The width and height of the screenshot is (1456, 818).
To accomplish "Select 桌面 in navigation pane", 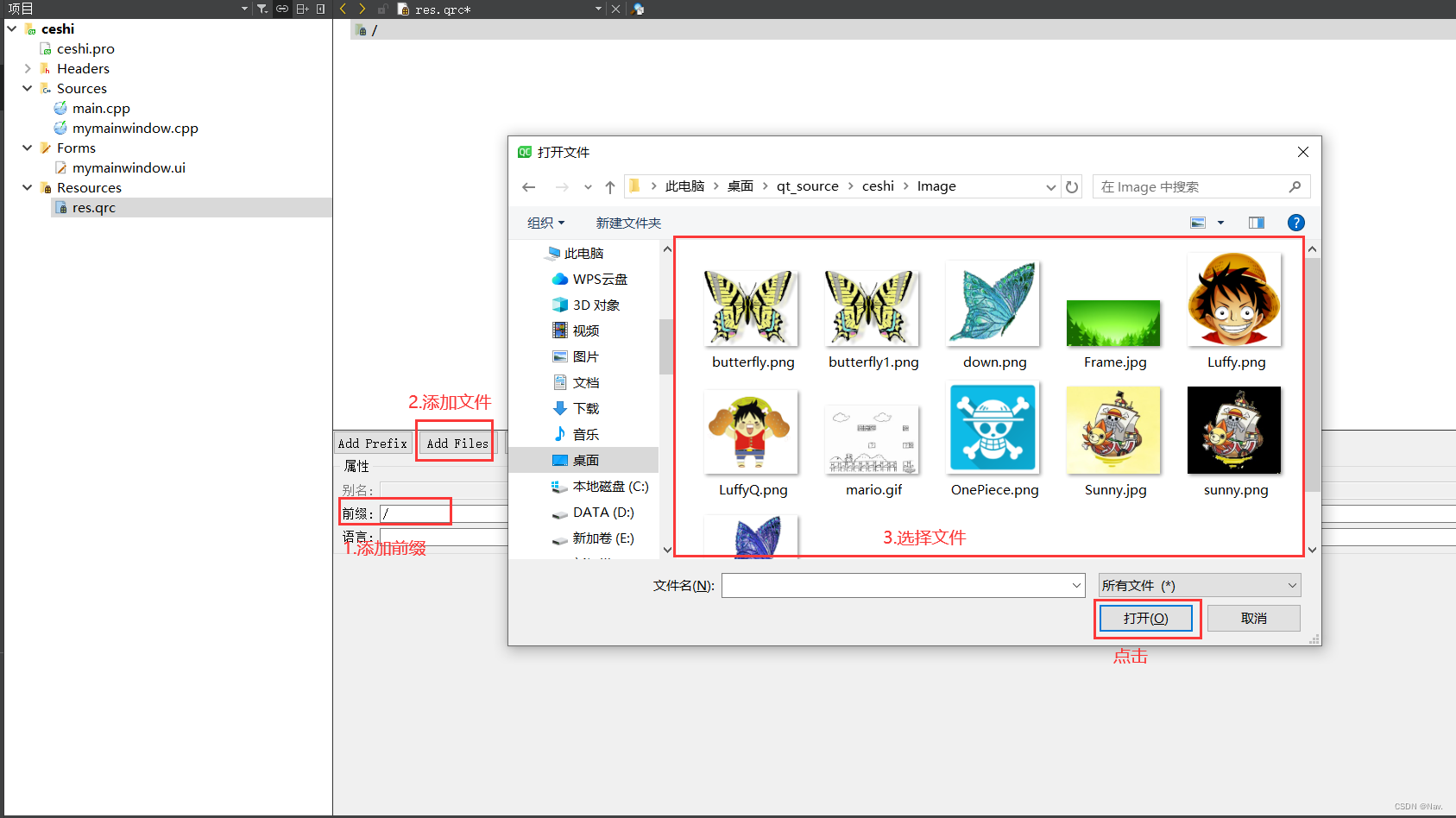I will pos(576,460).
